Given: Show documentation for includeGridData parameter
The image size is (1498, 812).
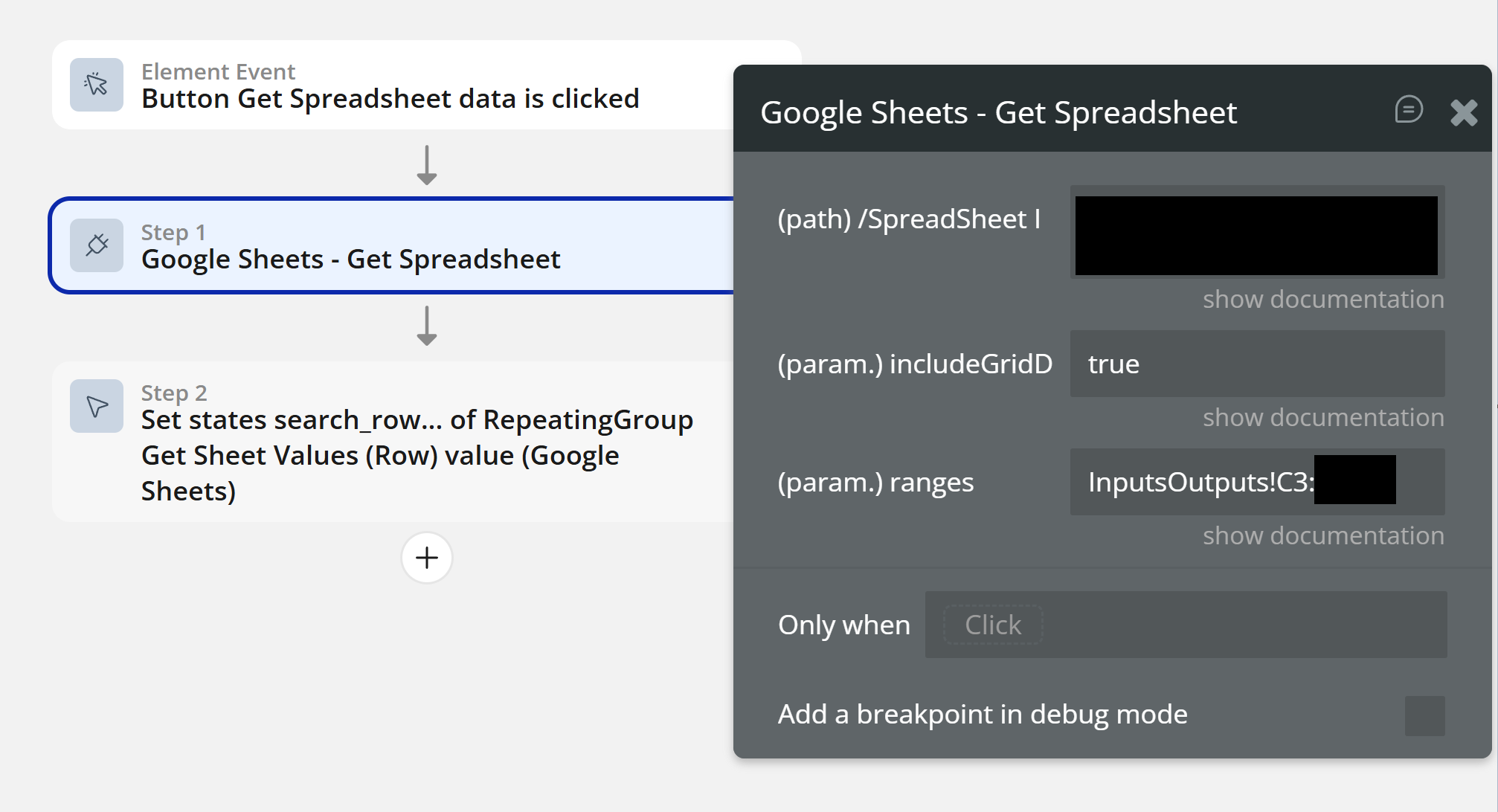Looking at the screenshot, I should pyautogui.click(x=1323, y=417).
